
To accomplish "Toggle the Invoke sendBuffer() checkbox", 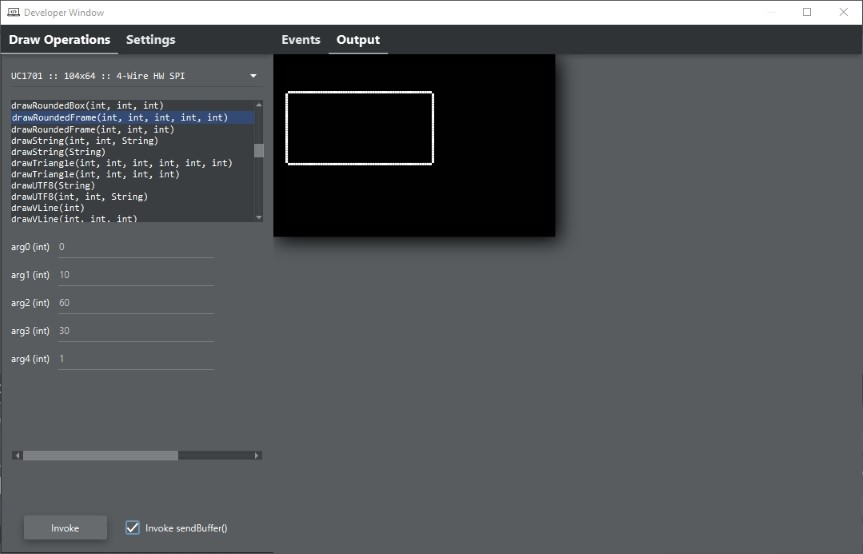I will (x=132, y=528).
